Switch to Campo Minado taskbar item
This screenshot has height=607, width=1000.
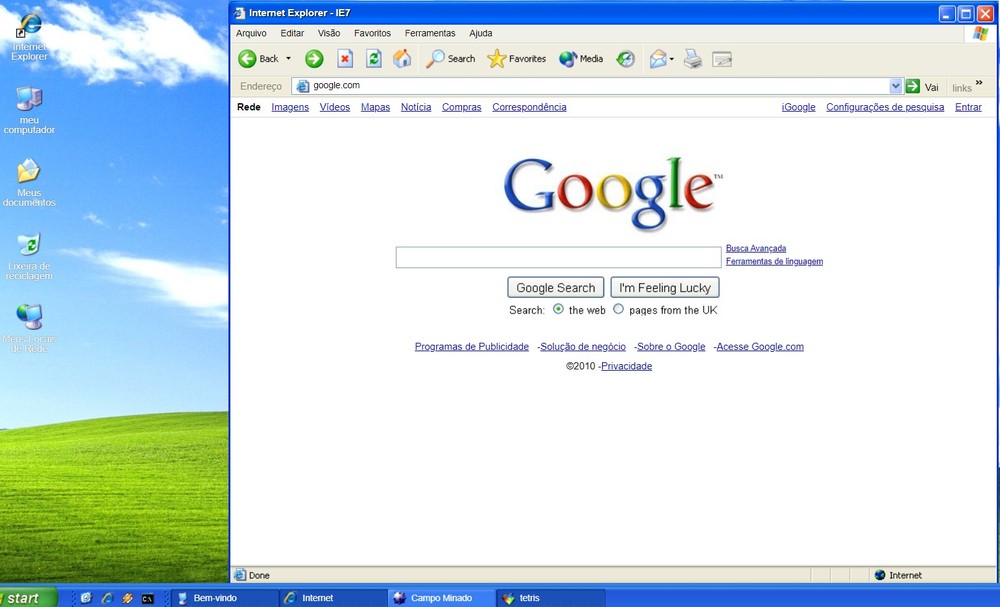pyautogui.click(x=441, y=598)
